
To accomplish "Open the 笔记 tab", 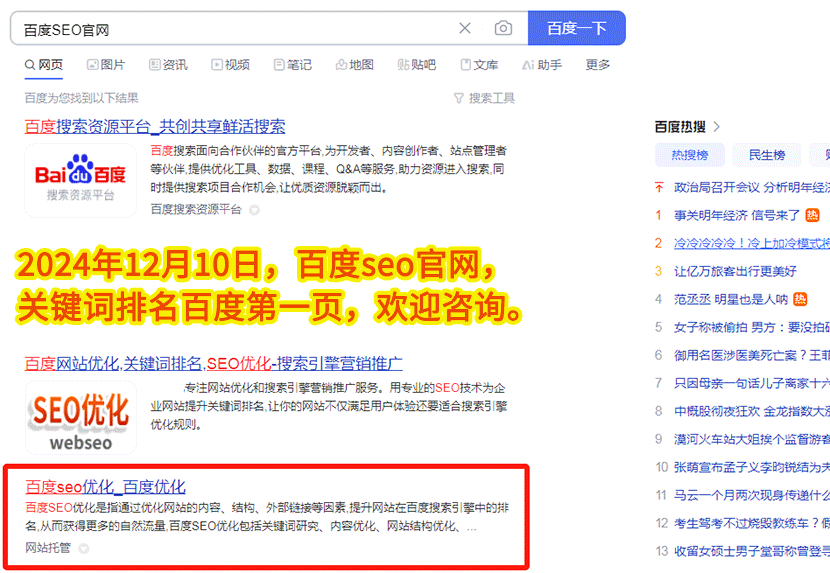I will [293, 65].
